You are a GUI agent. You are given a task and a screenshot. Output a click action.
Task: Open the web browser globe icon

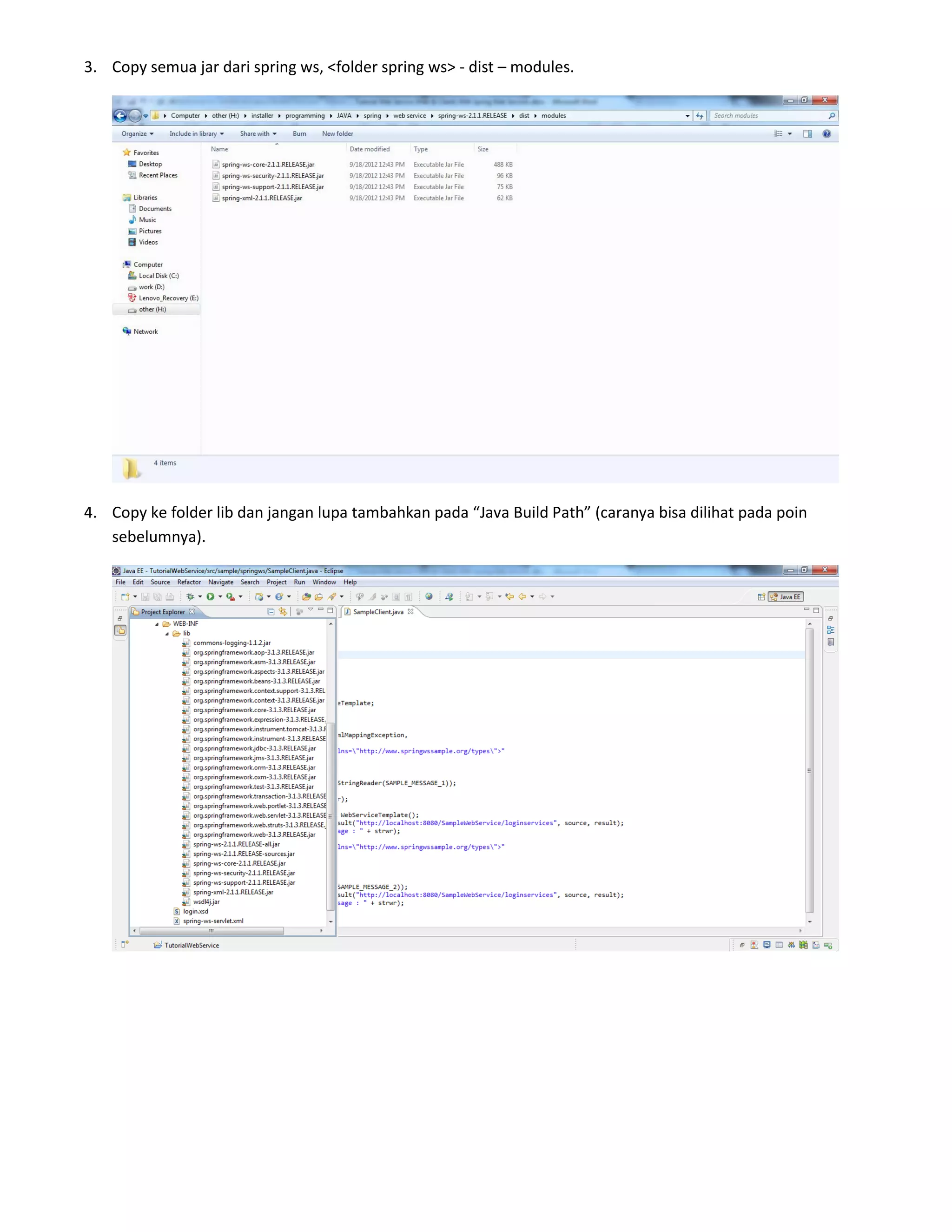(429, 596)
